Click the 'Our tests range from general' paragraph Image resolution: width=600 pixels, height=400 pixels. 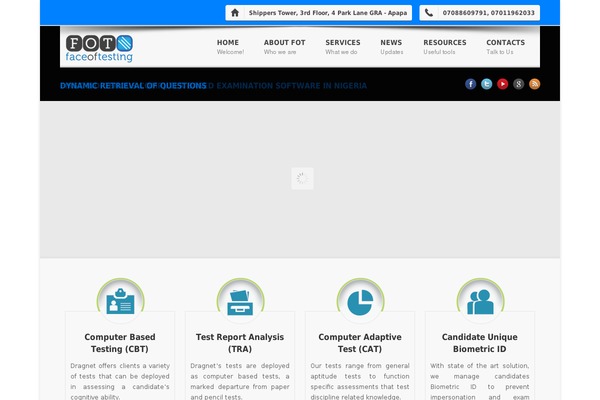(360, 381)
